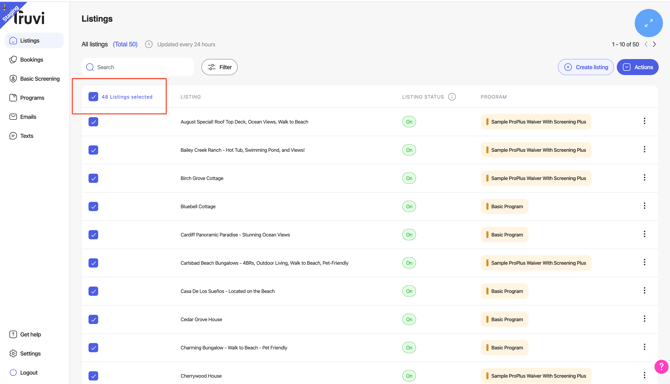Viewport: 670px width, 384px height.
Task: Click the 1 - 10 of 50 pagination text
Action: point(625,44)
